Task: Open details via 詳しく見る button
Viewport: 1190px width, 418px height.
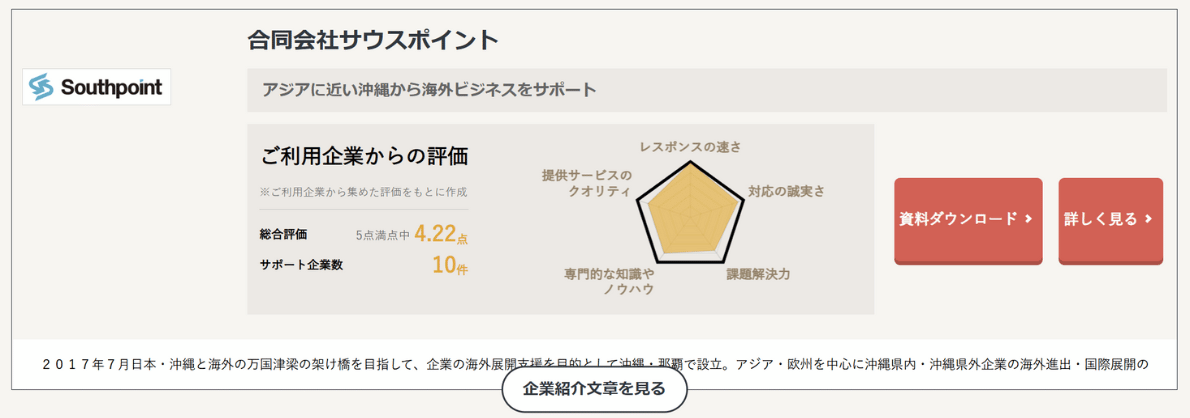Action: pos(1110,221)
